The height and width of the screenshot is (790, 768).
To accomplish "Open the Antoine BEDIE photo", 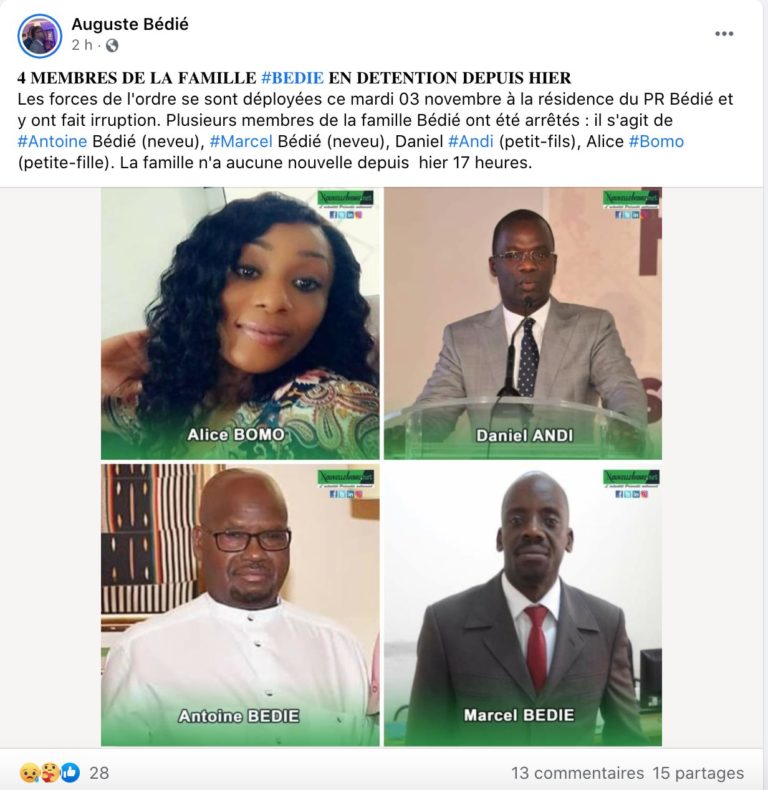I will click(x=240, y=605).
